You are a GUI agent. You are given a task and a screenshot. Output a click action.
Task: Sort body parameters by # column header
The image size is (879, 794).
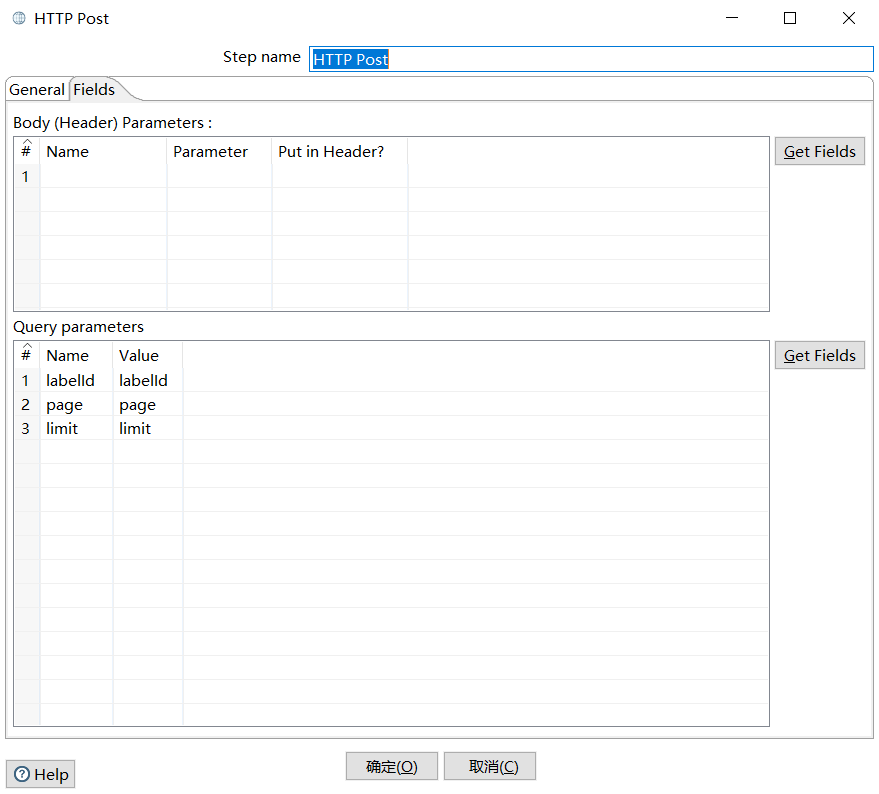point(26,151)
